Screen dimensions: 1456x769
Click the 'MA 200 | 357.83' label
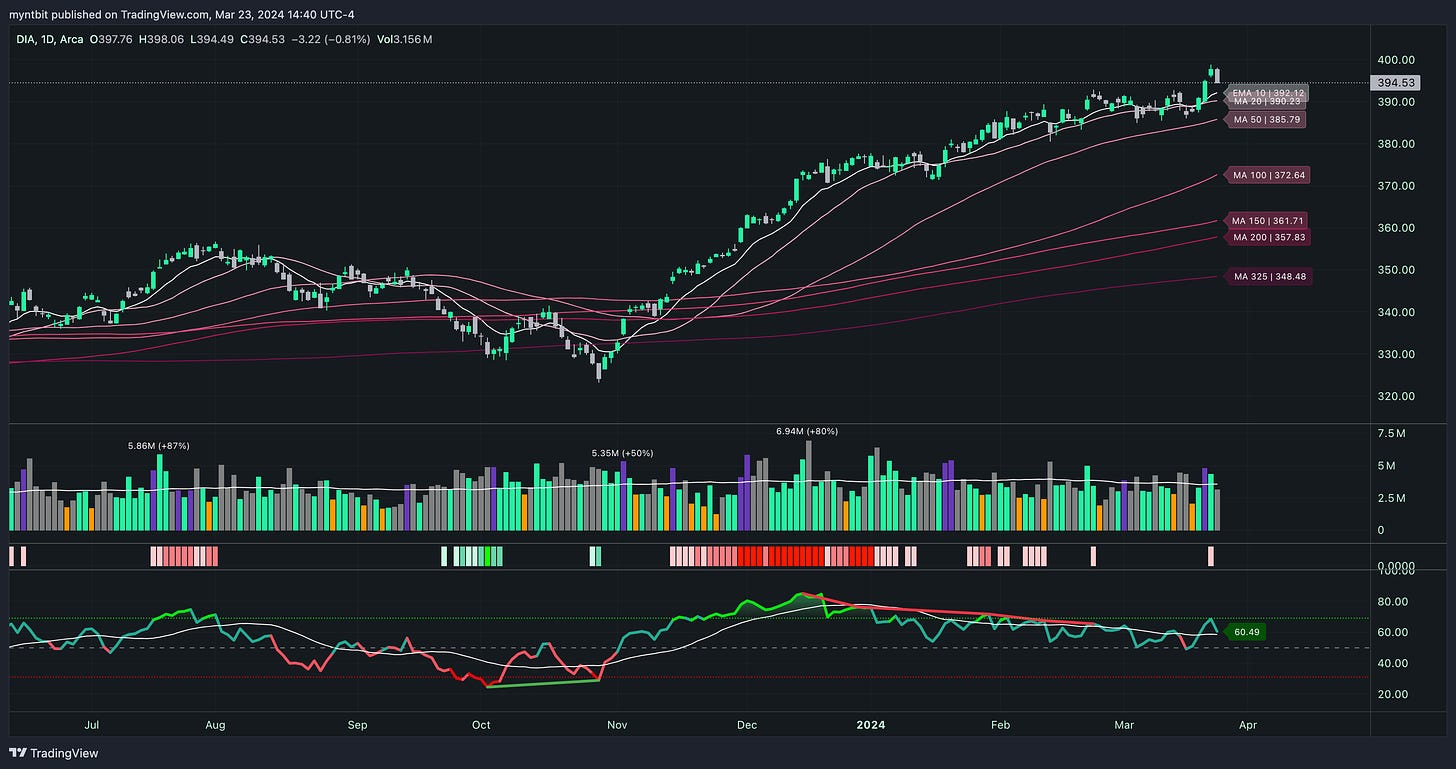1269,237
